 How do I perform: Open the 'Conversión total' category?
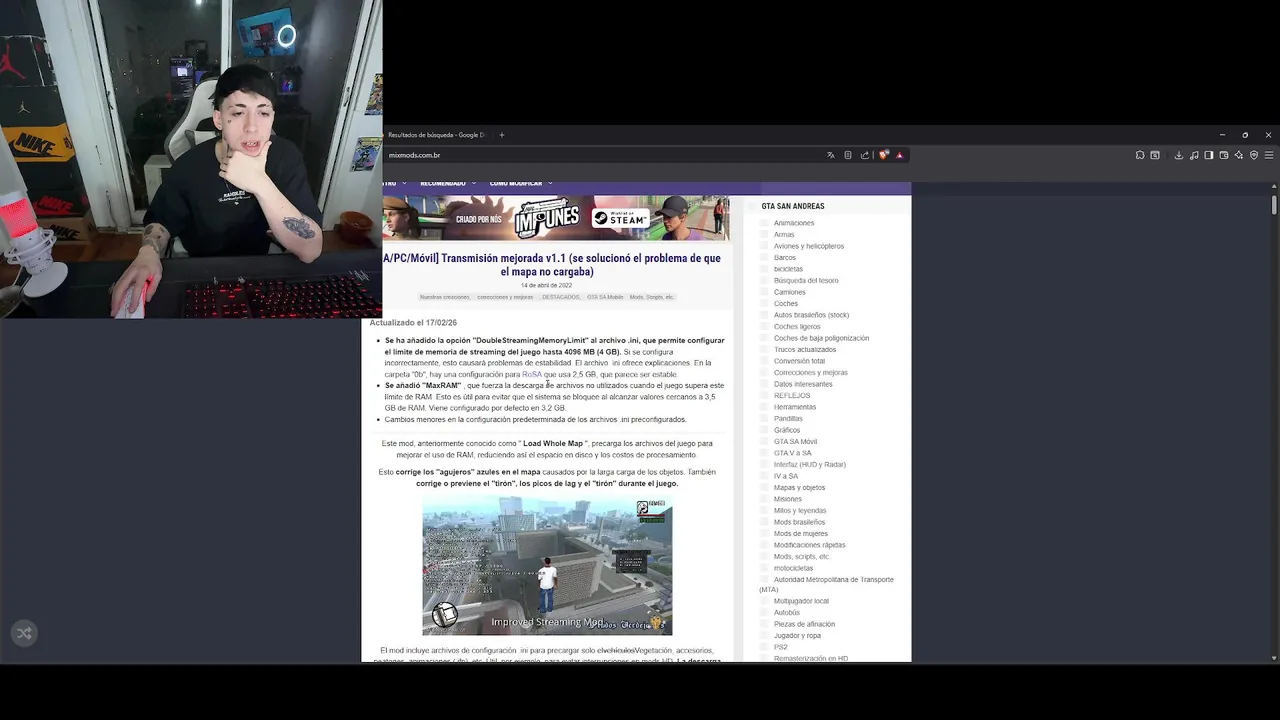pyautogui.click(x=799, y=361)
